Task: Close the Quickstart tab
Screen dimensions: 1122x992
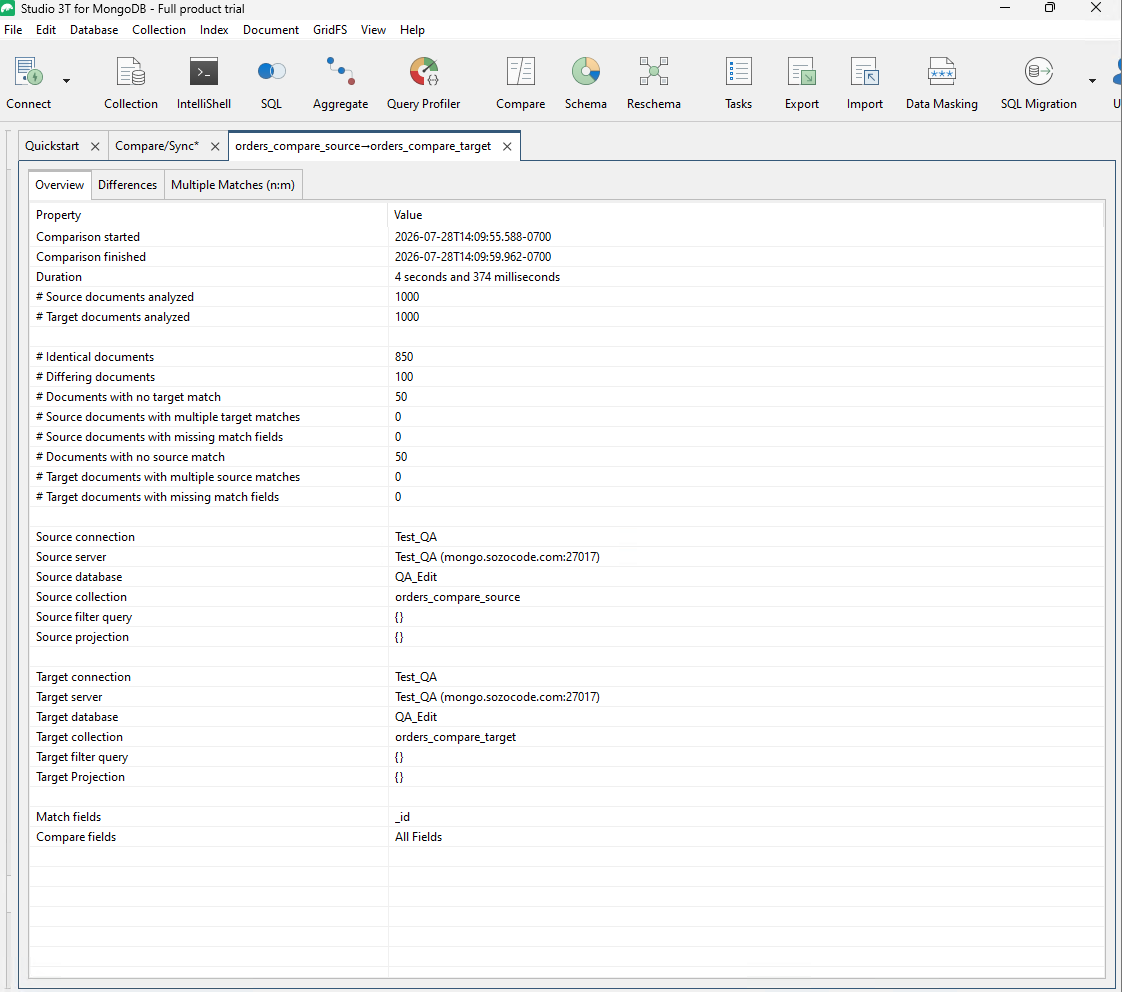Action: point(95,147)
